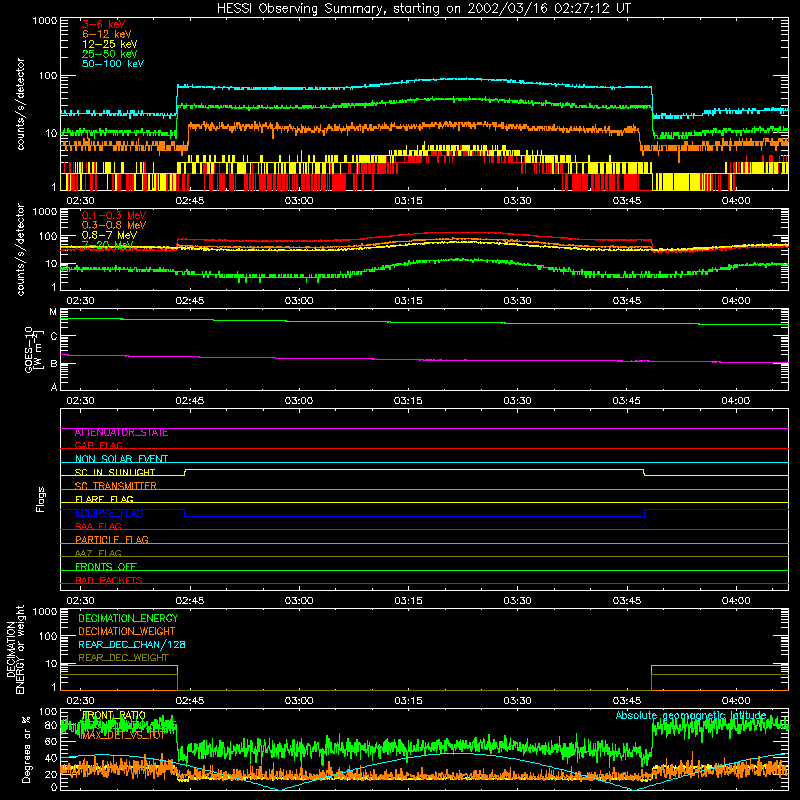
Task: Click the A class tick in GOES panel
Action: tap(54, 387)
